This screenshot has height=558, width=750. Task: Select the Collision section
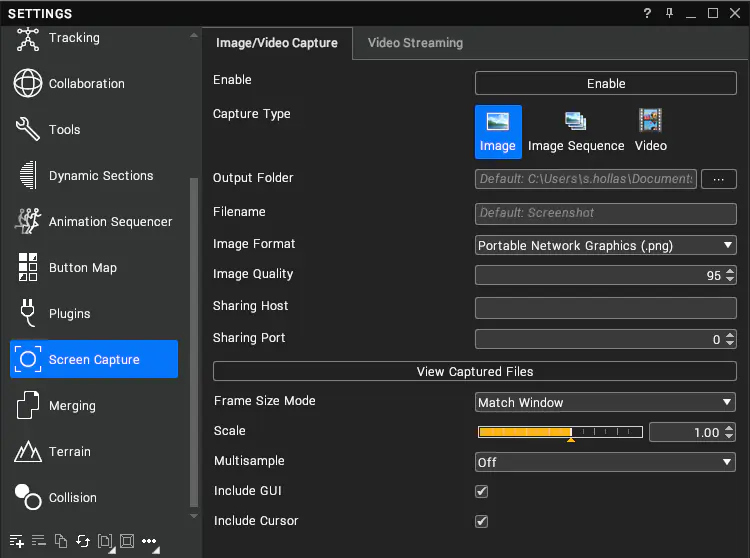tap(94, 497)
